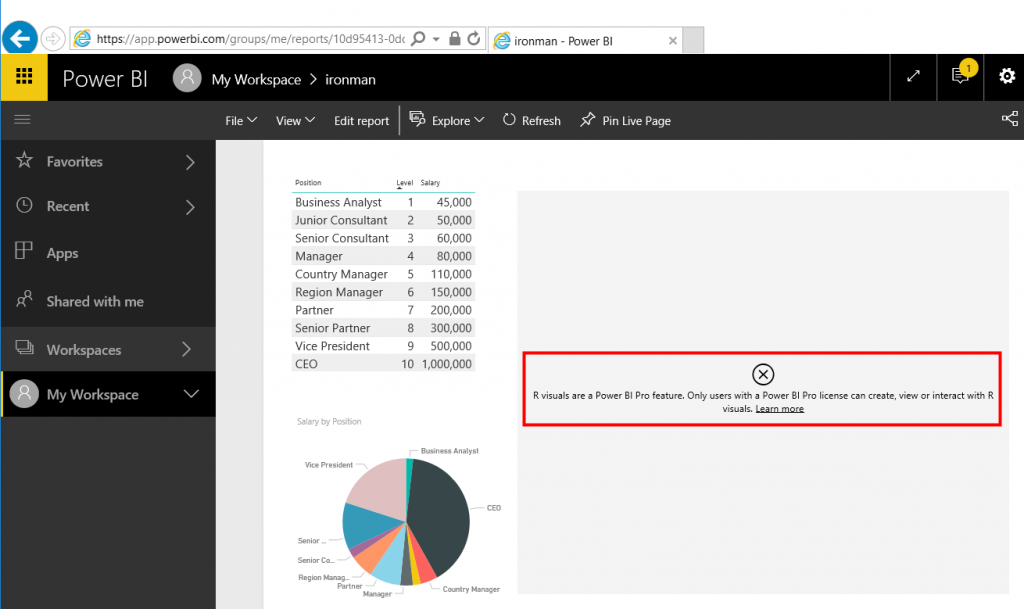Click the browser forward arrow
The image size is (1024, 609).
pos(53,39)
